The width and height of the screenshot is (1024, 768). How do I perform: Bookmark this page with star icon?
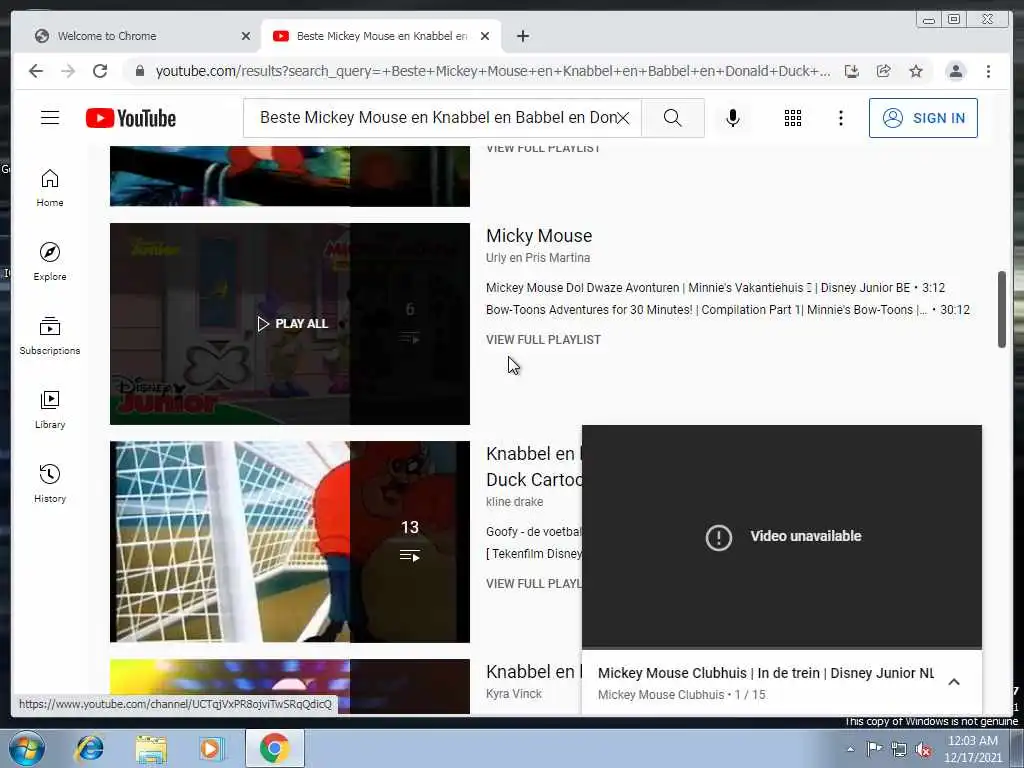(x=916, y=71)
